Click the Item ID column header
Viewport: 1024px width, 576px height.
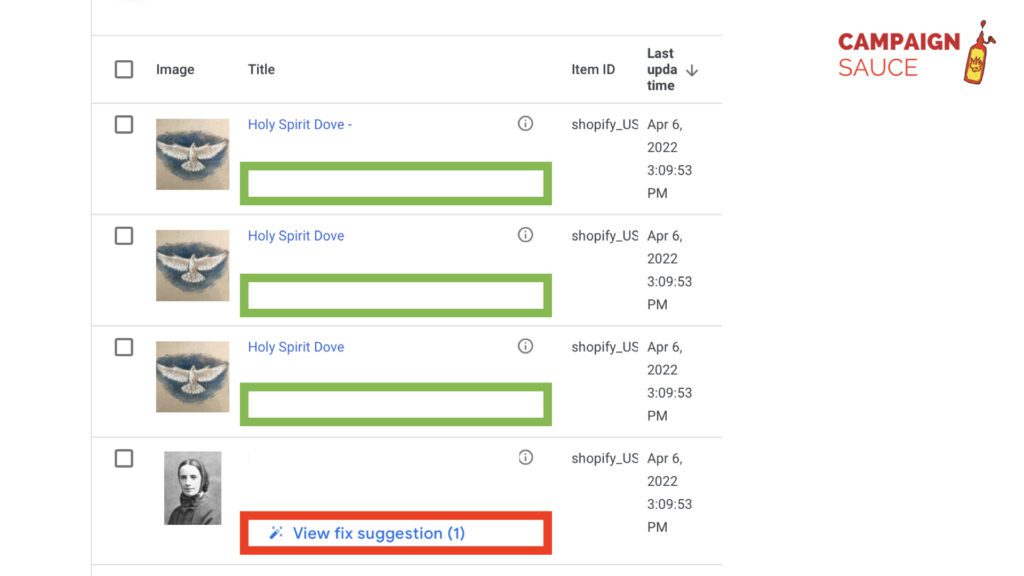pyautogui.click(x=593, y=69)
